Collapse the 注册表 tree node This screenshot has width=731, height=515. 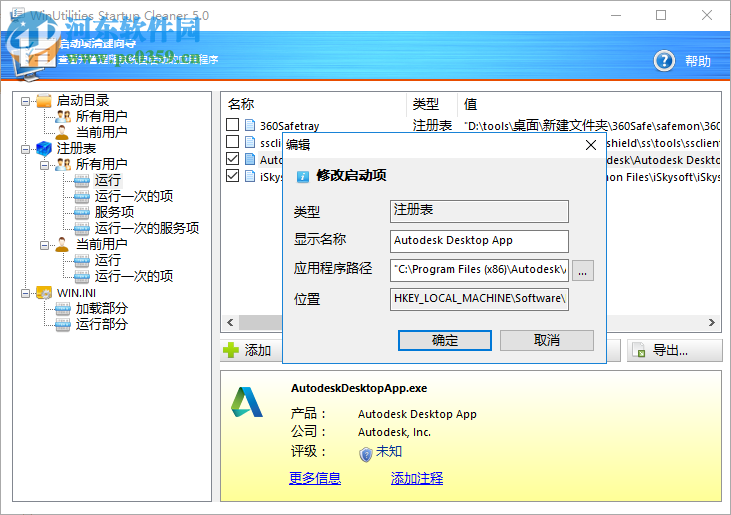pos(26,149)
